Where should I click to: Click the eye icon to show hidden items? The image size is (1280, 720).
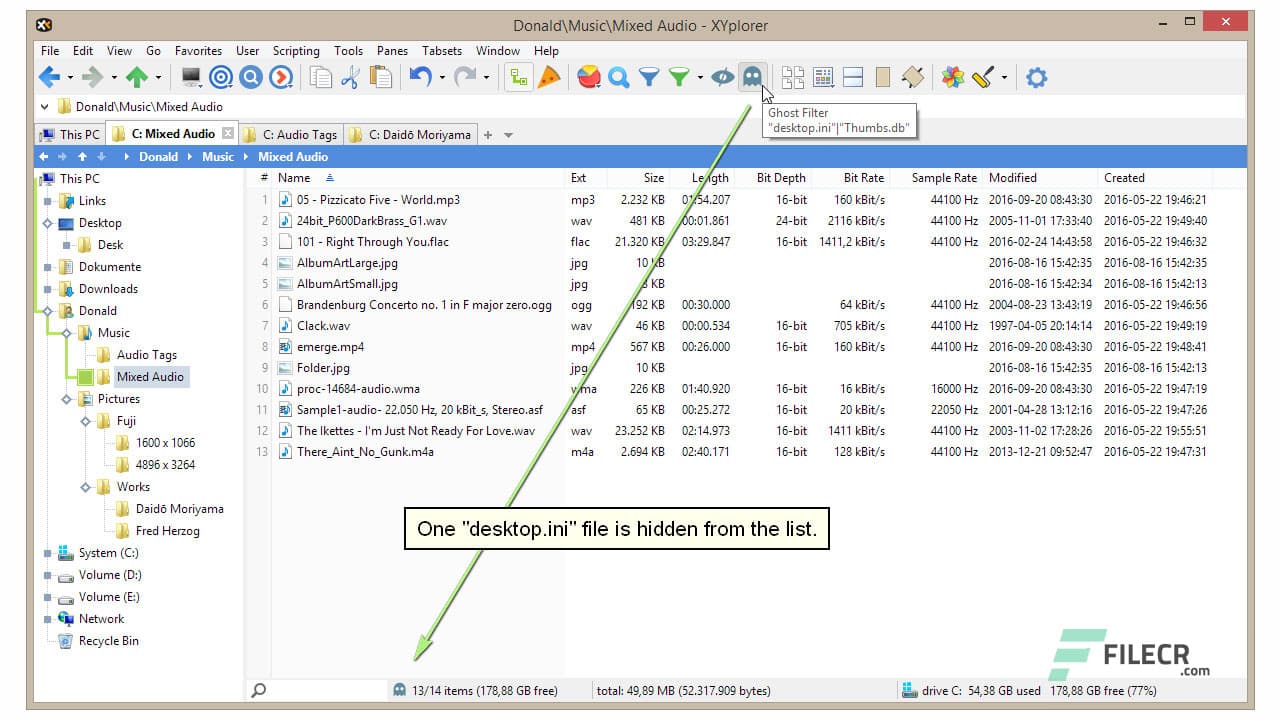click(722, 77)
